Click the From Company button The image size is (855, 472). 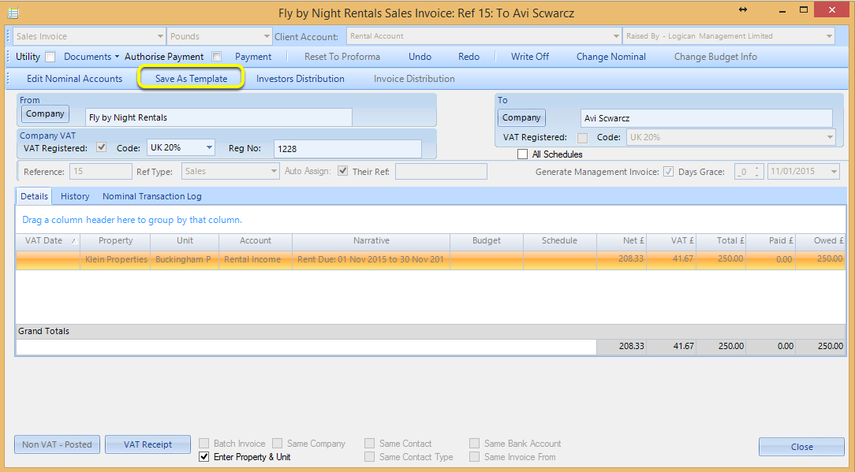[45, 114]
